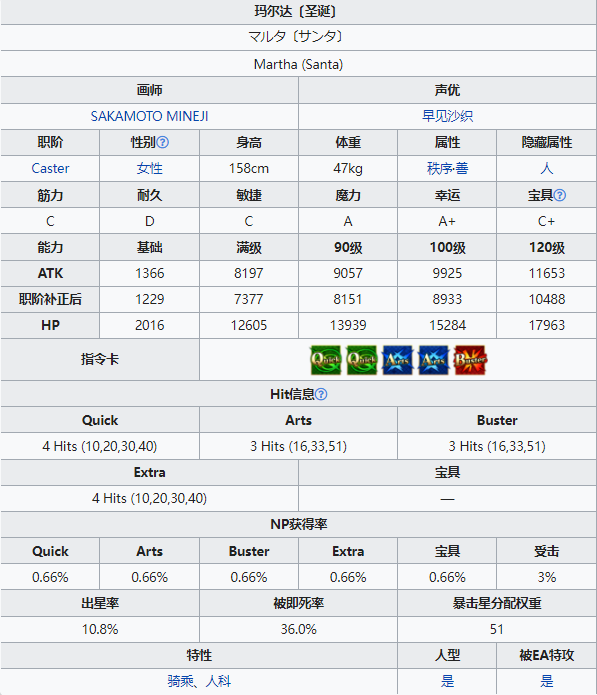Select level 100 ATK 9925
The width and height of the screenshot is (597, 695).
(447, 273)
